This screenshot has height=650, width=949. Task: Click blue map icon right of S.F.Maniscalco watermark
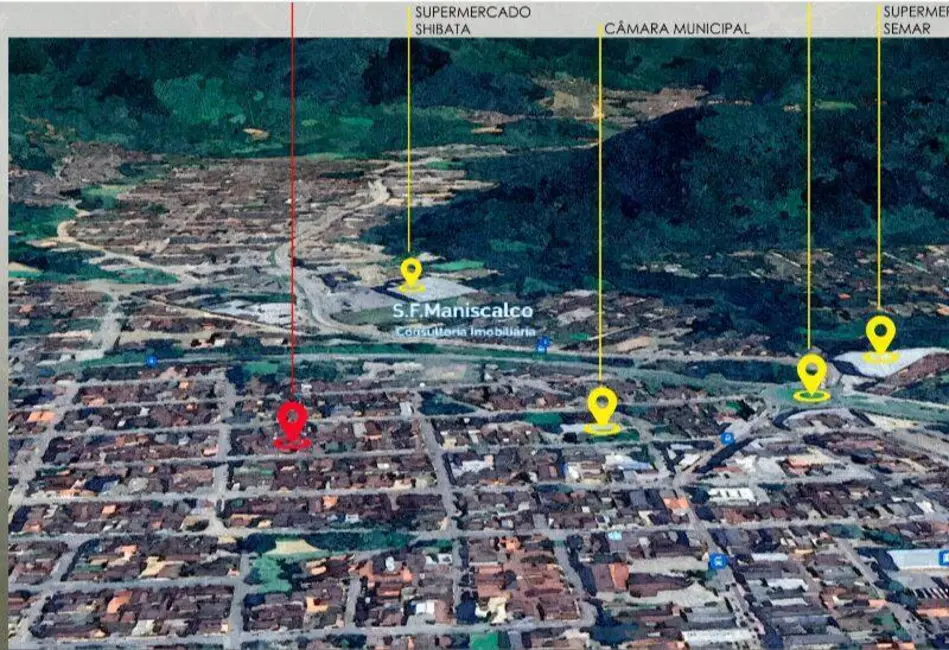click(543, 344)
